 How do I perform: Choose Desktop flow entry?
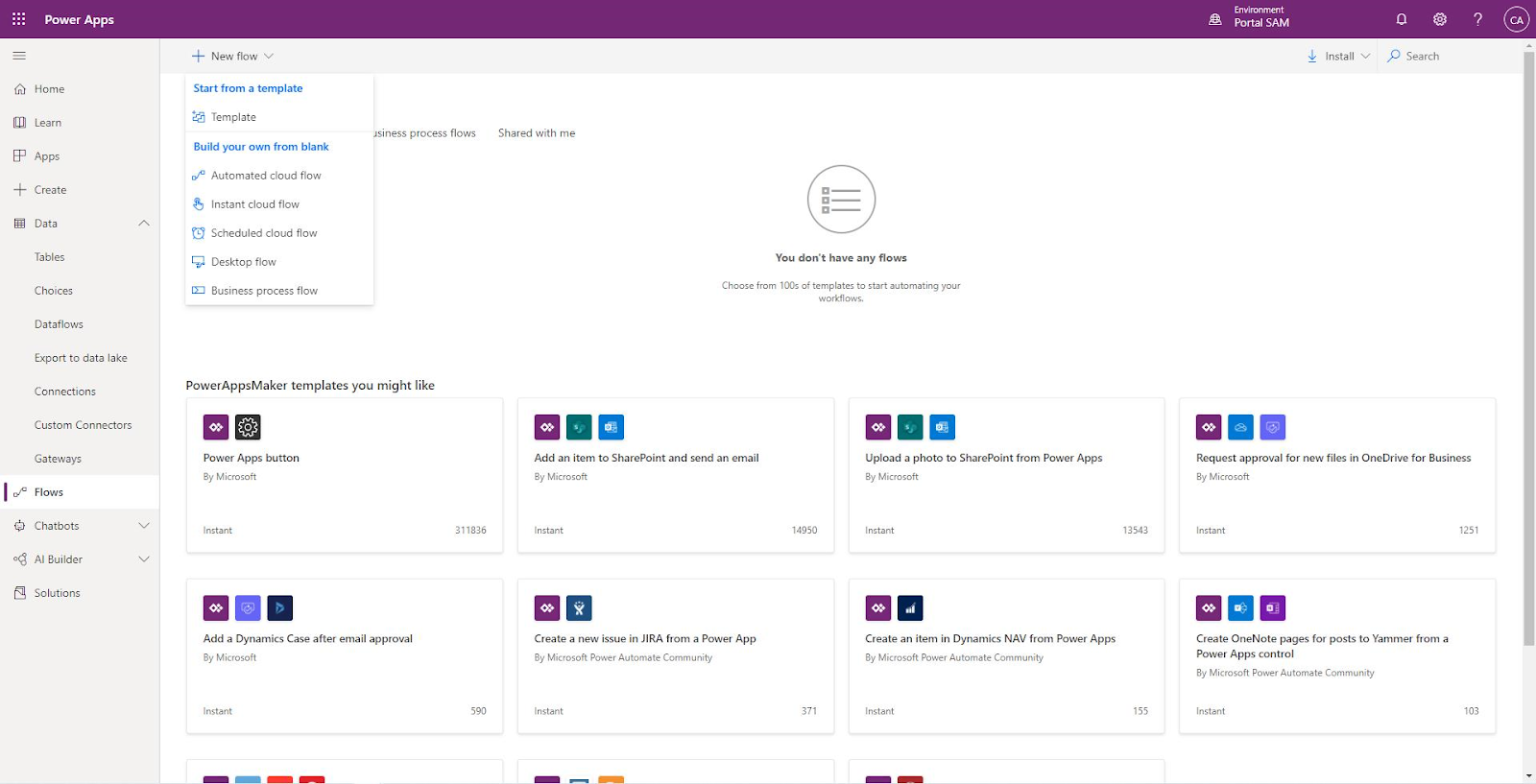click(279, 262)
